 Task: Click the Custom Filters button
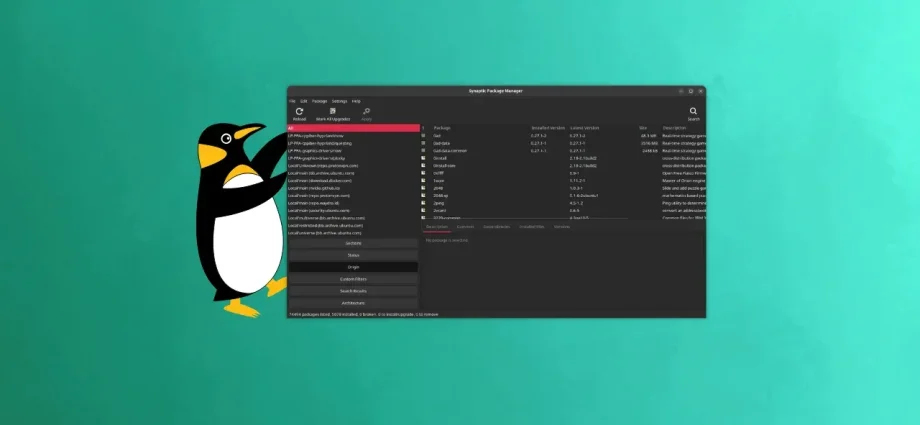click(353, 279)
